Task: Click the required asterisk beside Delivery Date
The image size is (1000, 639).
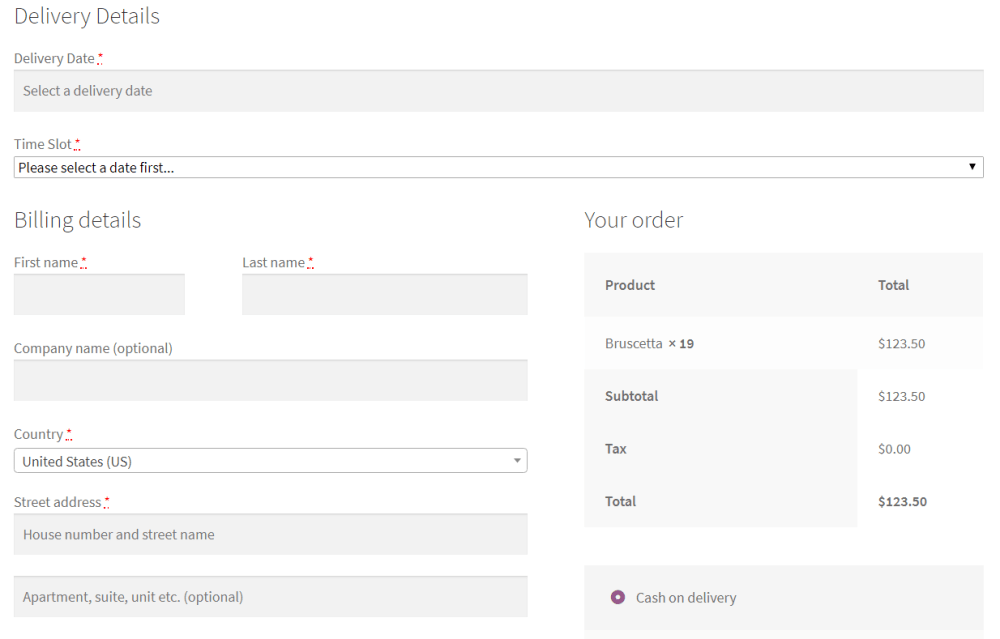Action: point(100,59)
